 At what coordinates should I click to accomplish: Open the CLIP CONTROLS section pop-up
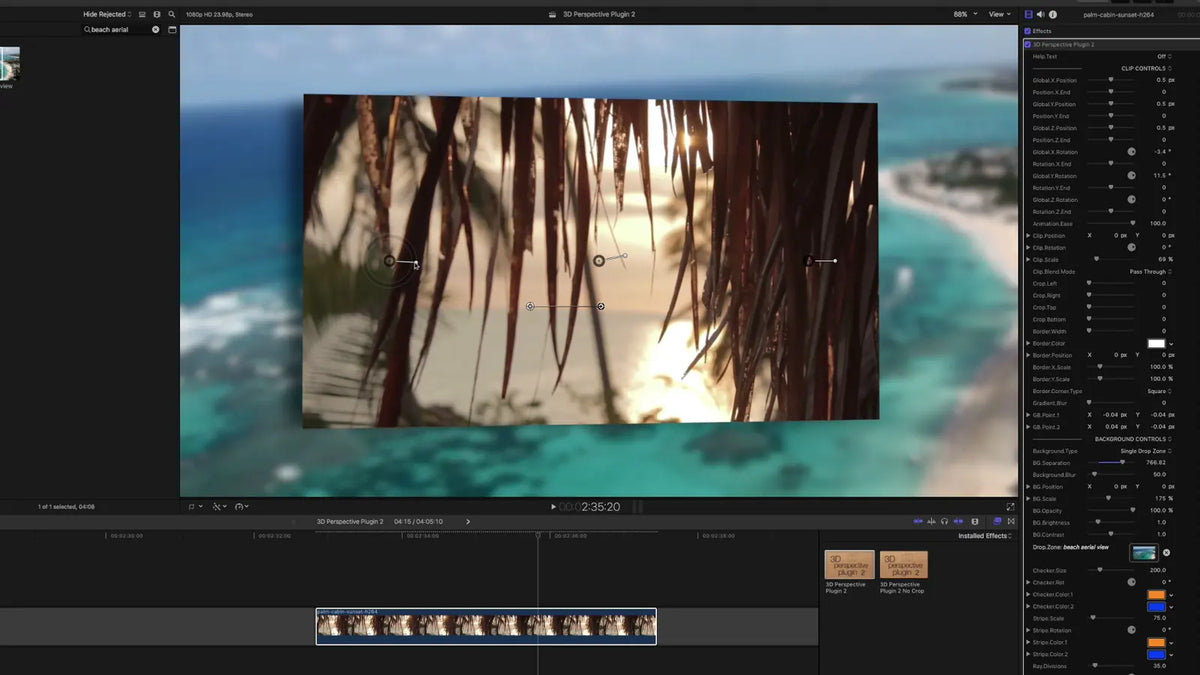(1147, 68)
